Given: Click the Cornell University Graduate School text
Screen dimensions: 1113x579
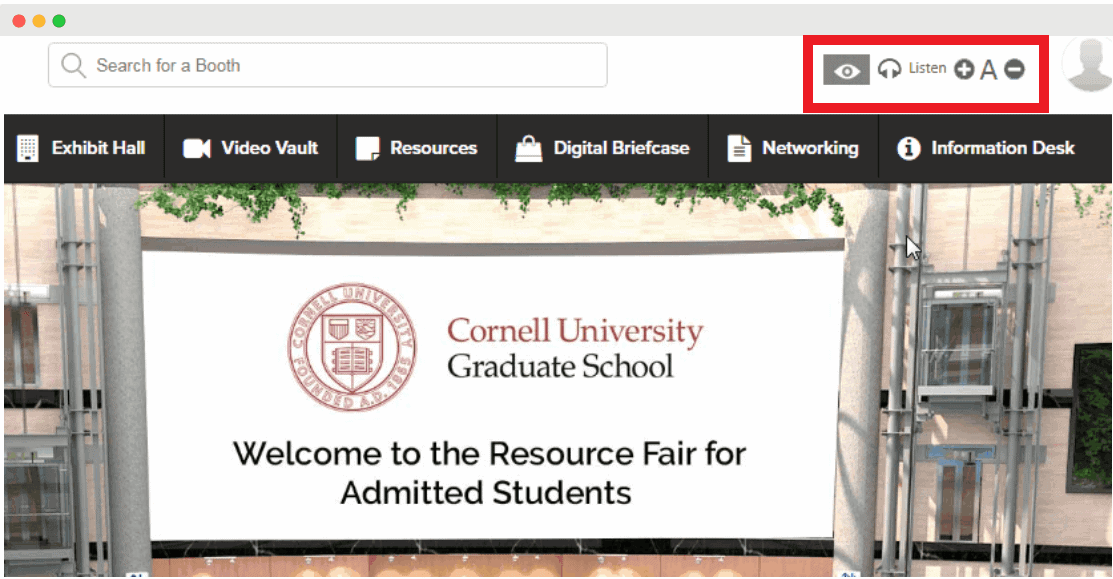Looking at the screenshot, I should pos(574,348).
